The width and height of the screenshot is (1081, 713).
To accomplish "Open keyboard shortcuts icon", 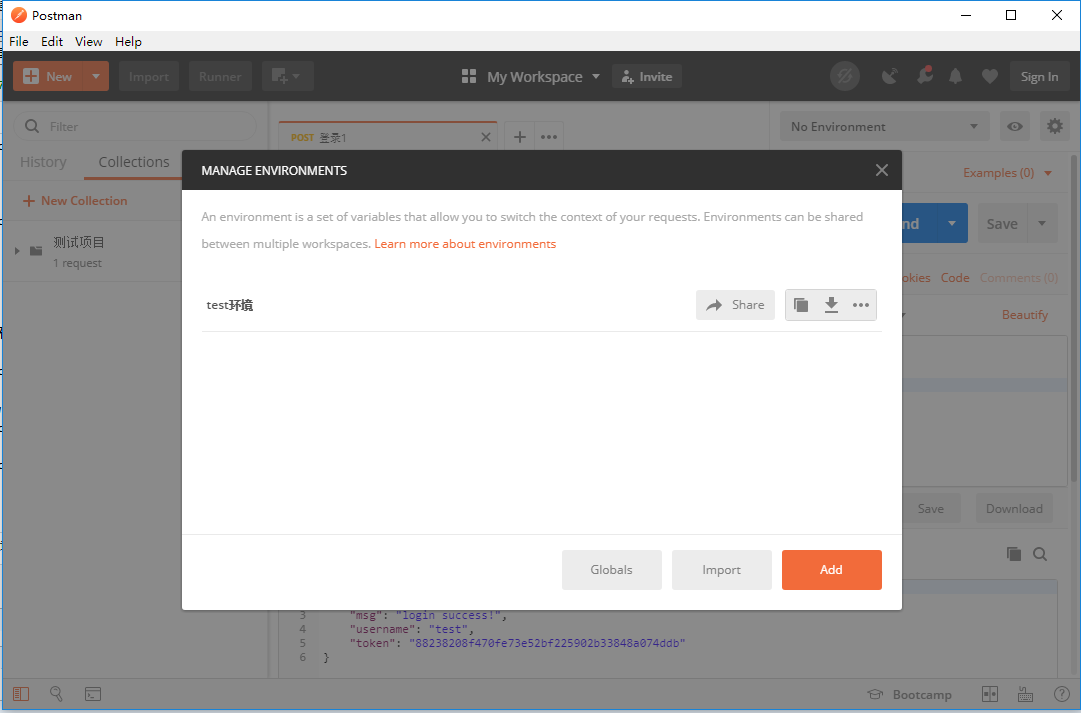I will 1025,694.
